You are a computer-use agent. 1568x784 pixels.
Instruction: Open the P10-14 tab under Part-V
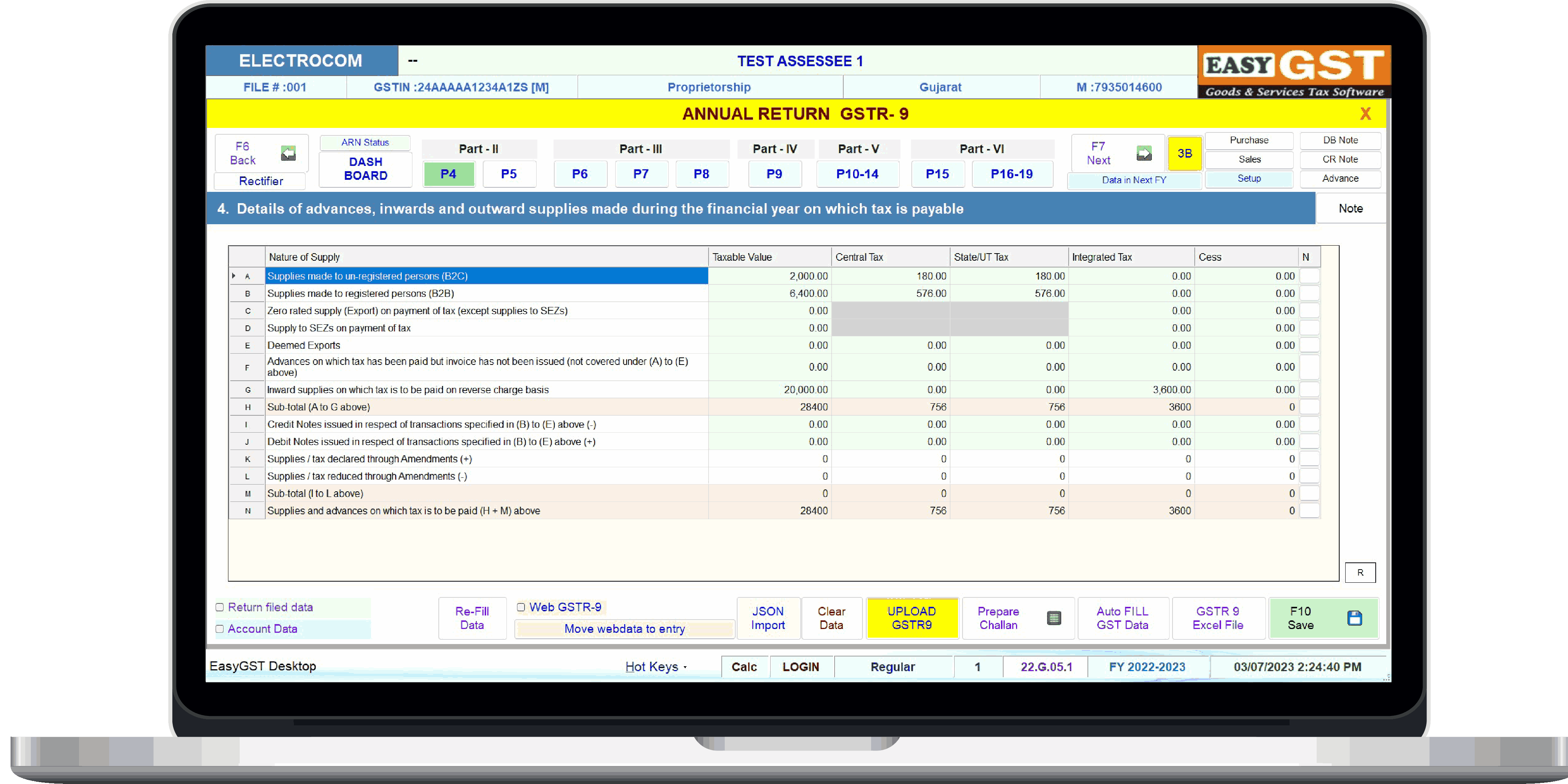(x=857, y=174)
